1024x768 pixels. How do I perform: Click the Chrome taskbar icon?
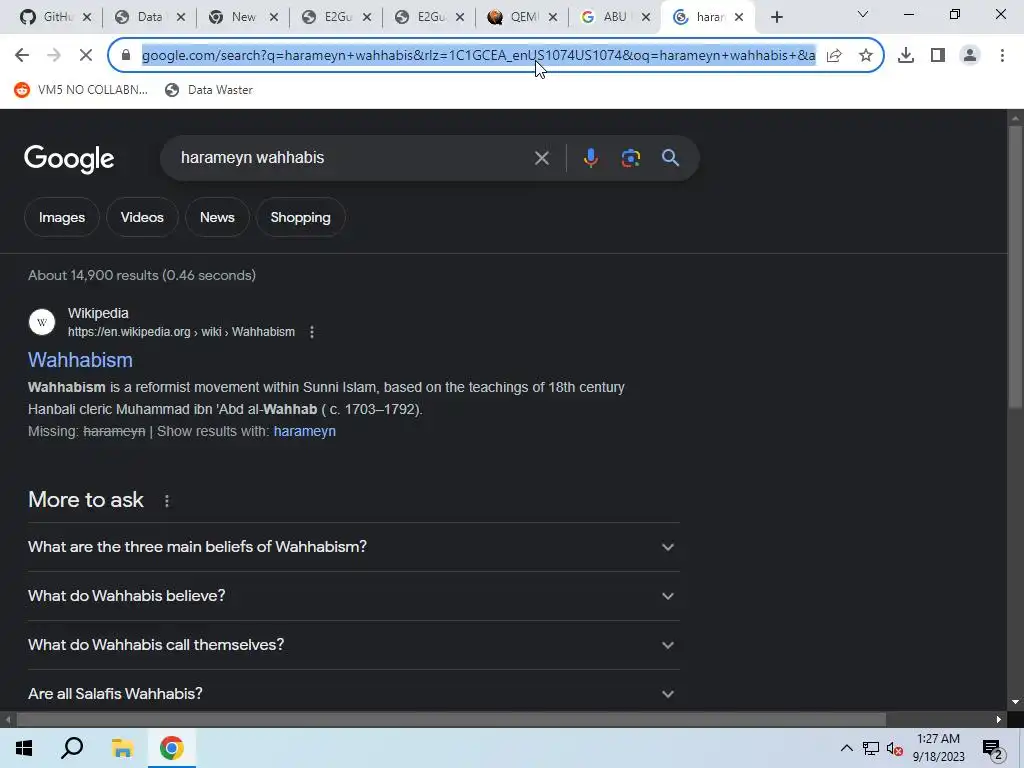pyautogui.click(x=172, y=748)
